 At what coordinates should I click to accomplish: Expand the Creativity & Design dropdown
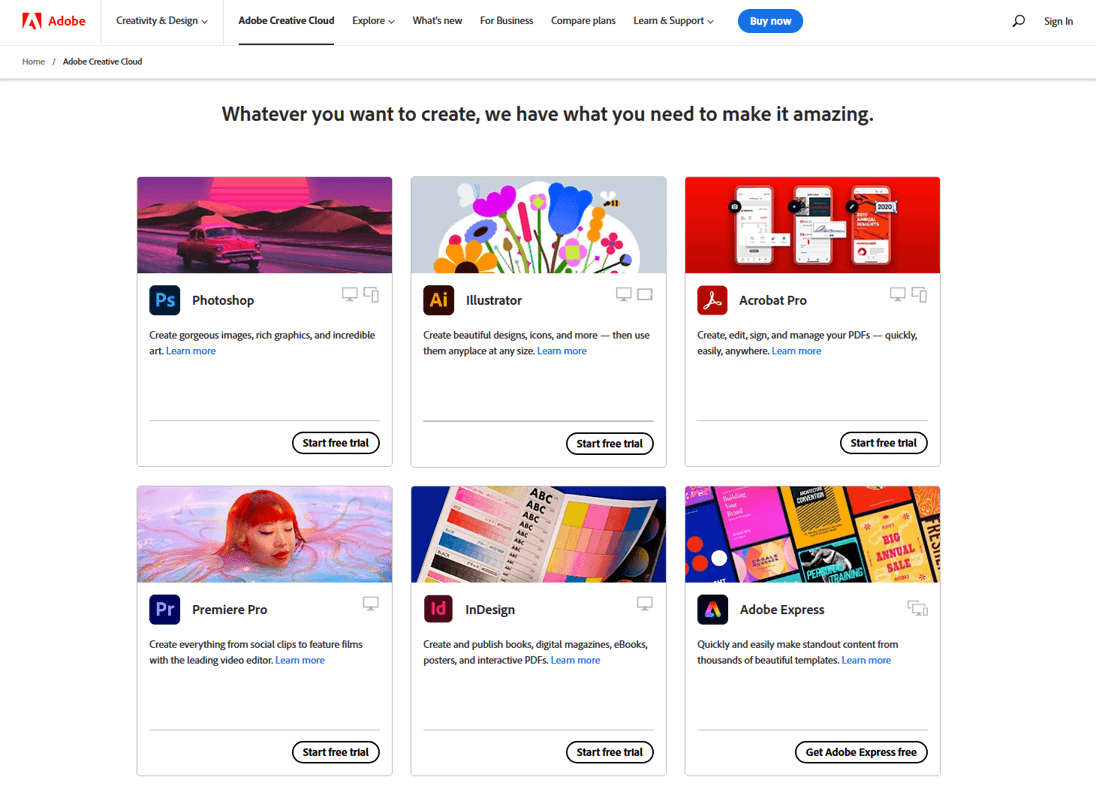162,21
